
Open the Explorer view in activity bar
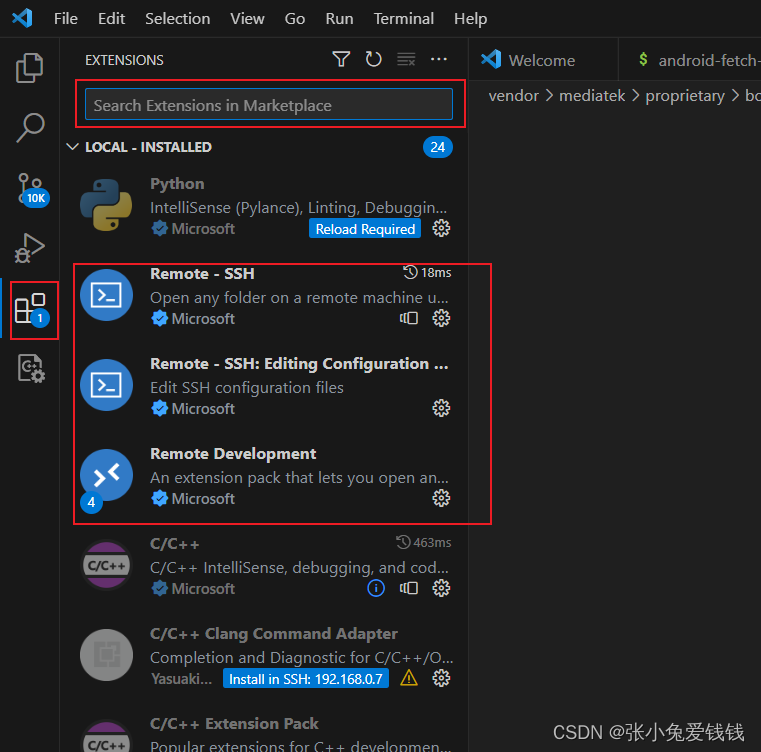point(30,68)
